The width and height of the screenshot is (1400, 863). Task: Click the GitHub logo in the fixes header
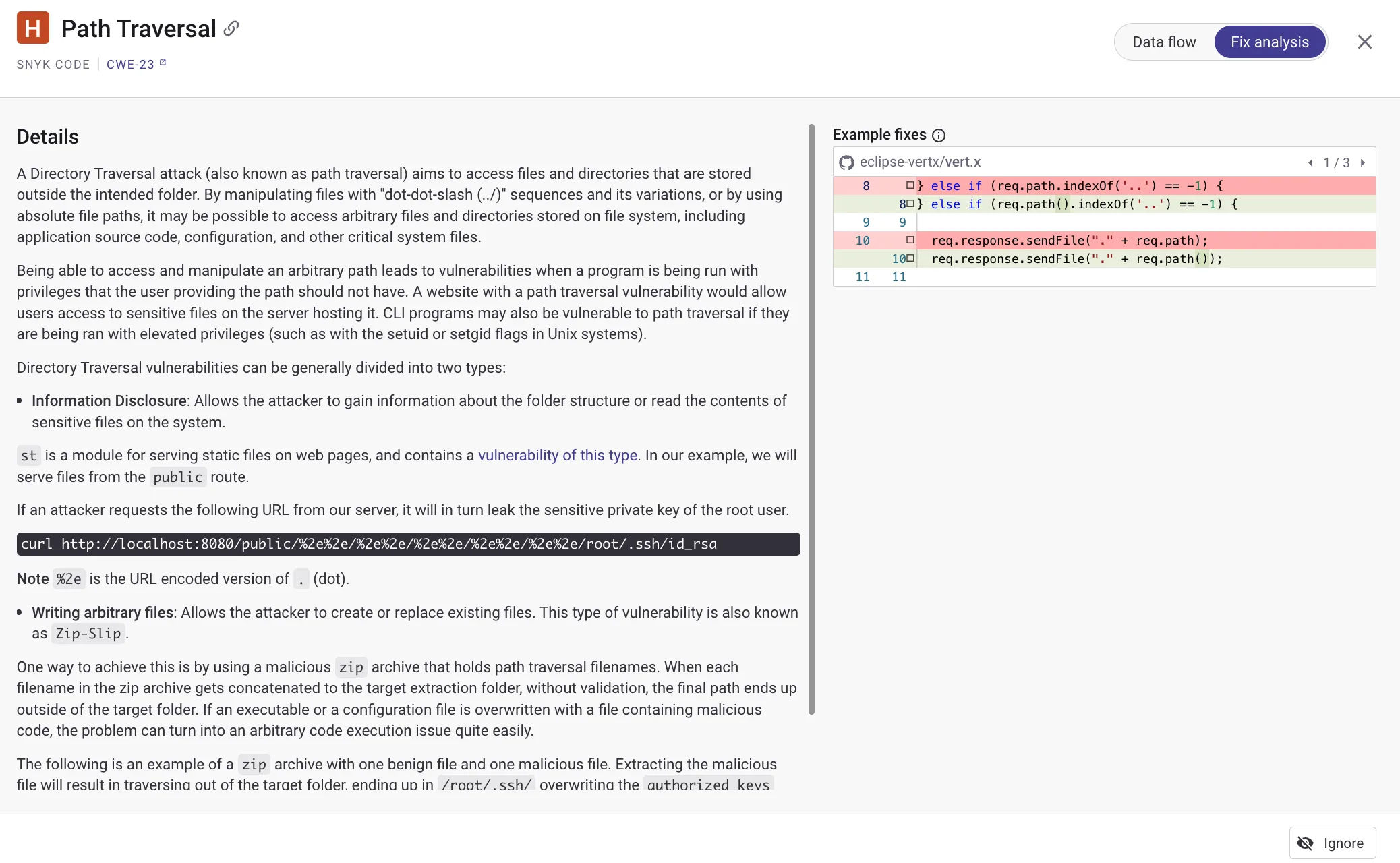(x=847, y=162)
